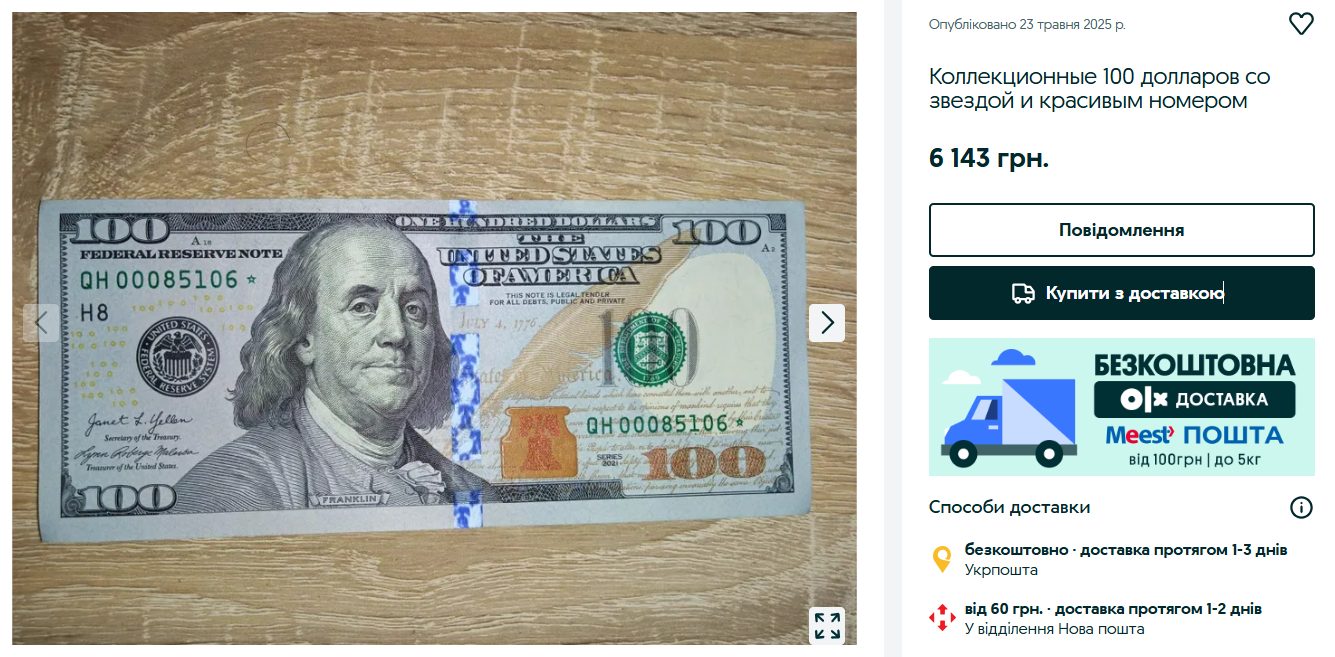Add listing to favorites with heart icon
Image resolution: width=1335 pixels, height=657 pixels.
[1300, 24]
